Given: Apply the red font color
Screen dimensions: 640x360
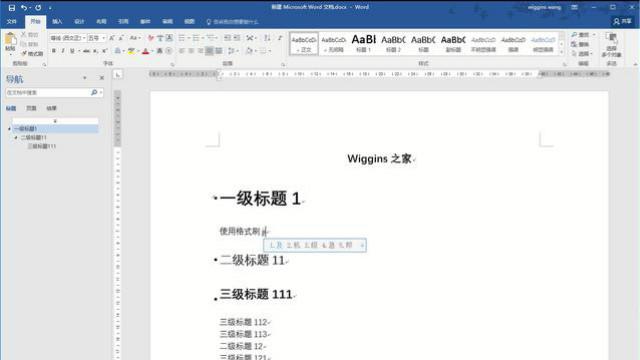Looking at the screenshot, I should (x=146, y=51).
